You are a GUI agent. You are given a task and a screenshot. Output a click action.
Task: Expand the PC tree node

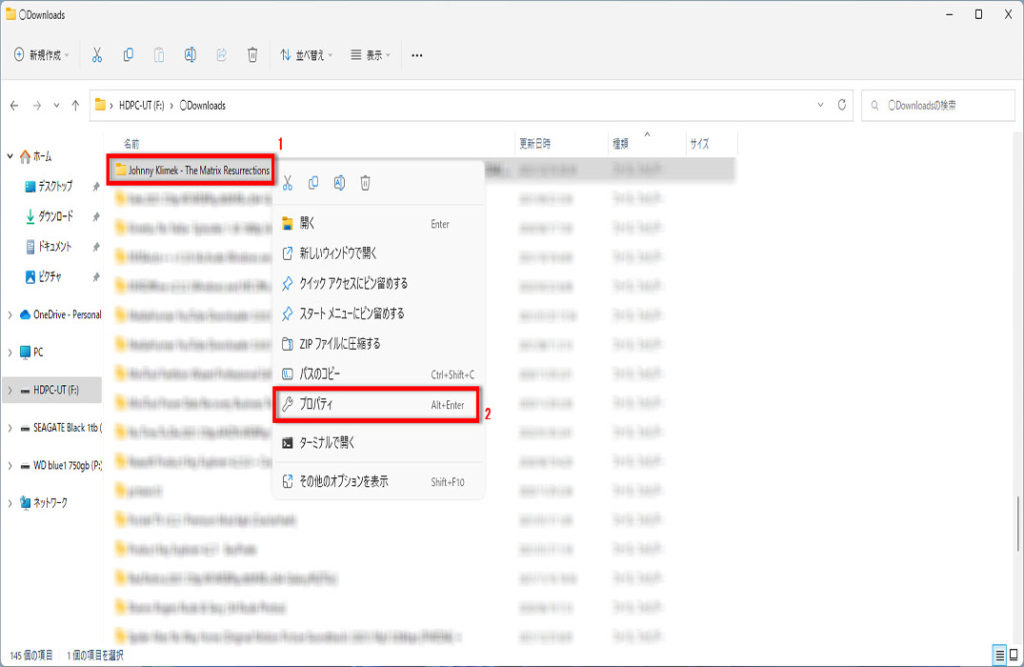tap(10, 352)
